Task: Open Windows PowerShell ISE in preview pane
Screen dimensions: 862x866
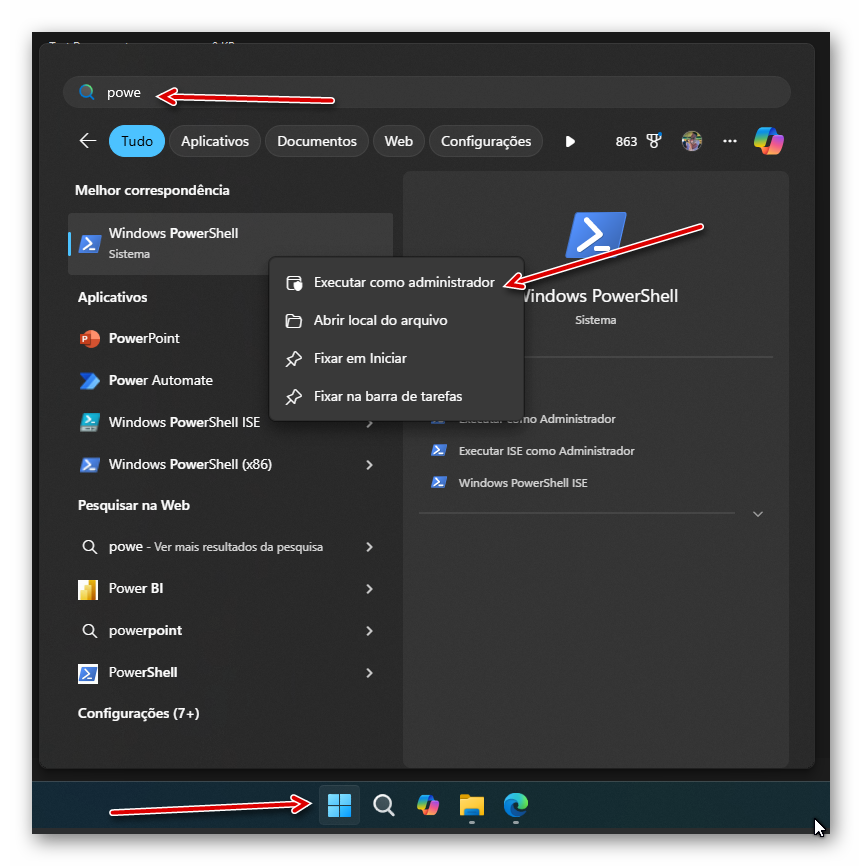Action: [x=523, y=483]
